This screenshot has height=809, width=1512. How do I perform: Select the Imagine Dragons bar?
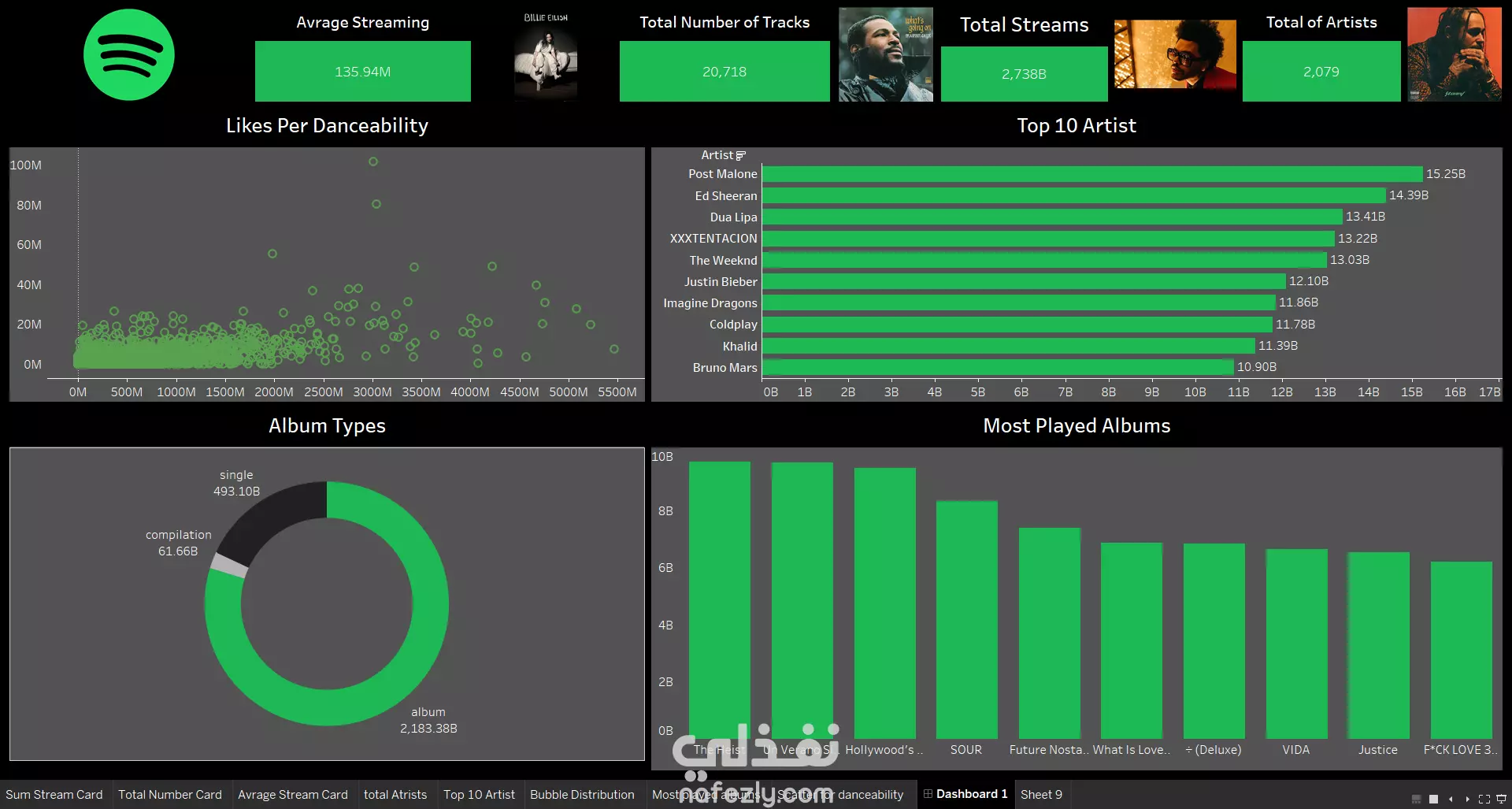1019,302
